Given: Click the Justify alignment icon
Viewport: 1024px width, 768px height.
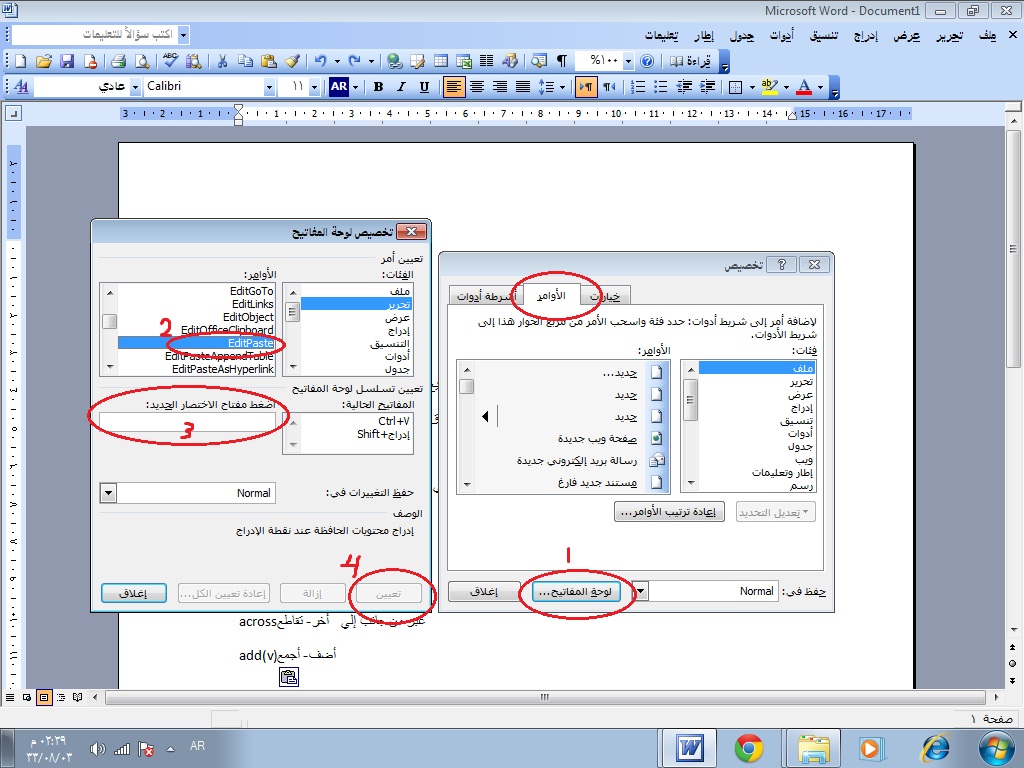Looking at the screenshot, I should pyautogui.click(x=522, y=86).
